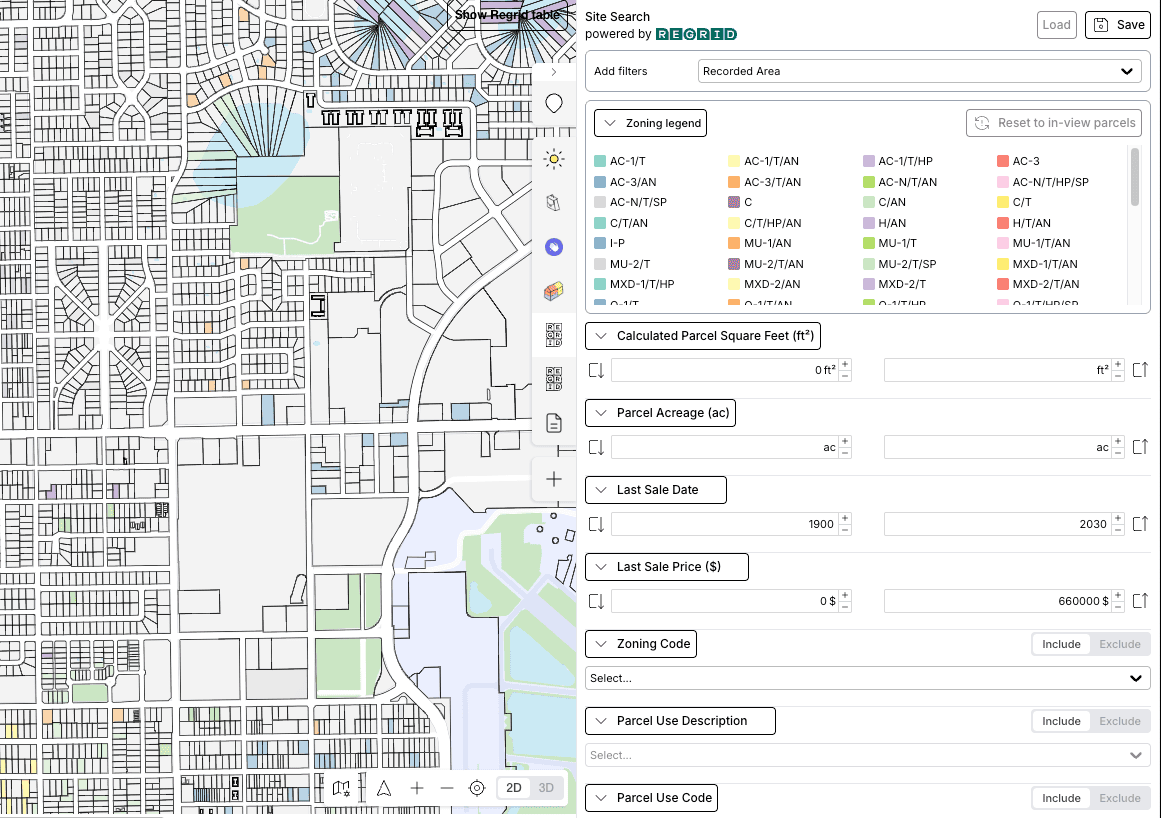The width and height of the screenshot is (1161, 818).
Task: Reset map bearing to north arrow
Action: click(x=384, y=788)
